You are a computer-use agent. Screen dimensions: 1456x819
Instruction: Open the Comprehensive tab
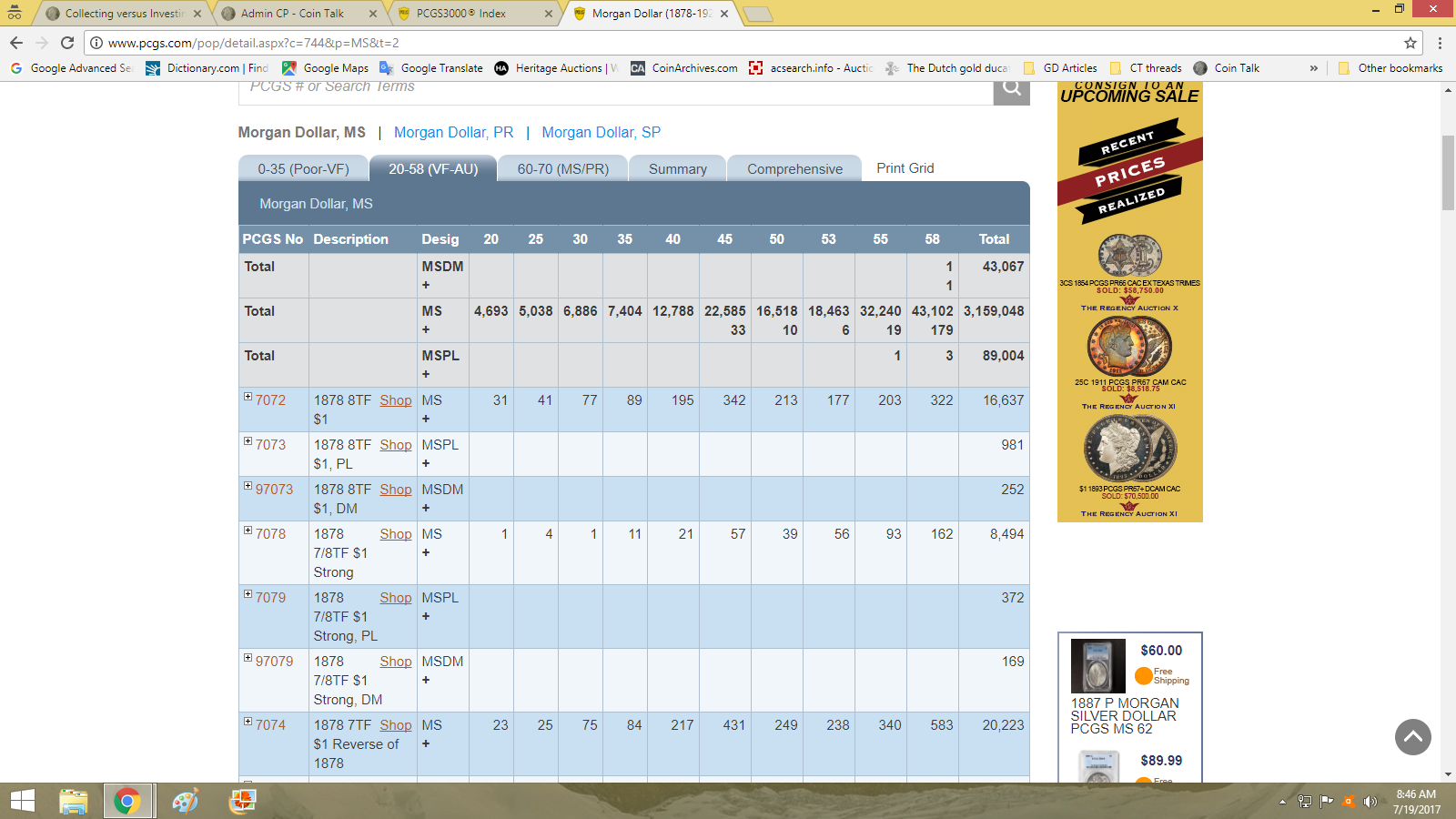(x=795, y=168)
